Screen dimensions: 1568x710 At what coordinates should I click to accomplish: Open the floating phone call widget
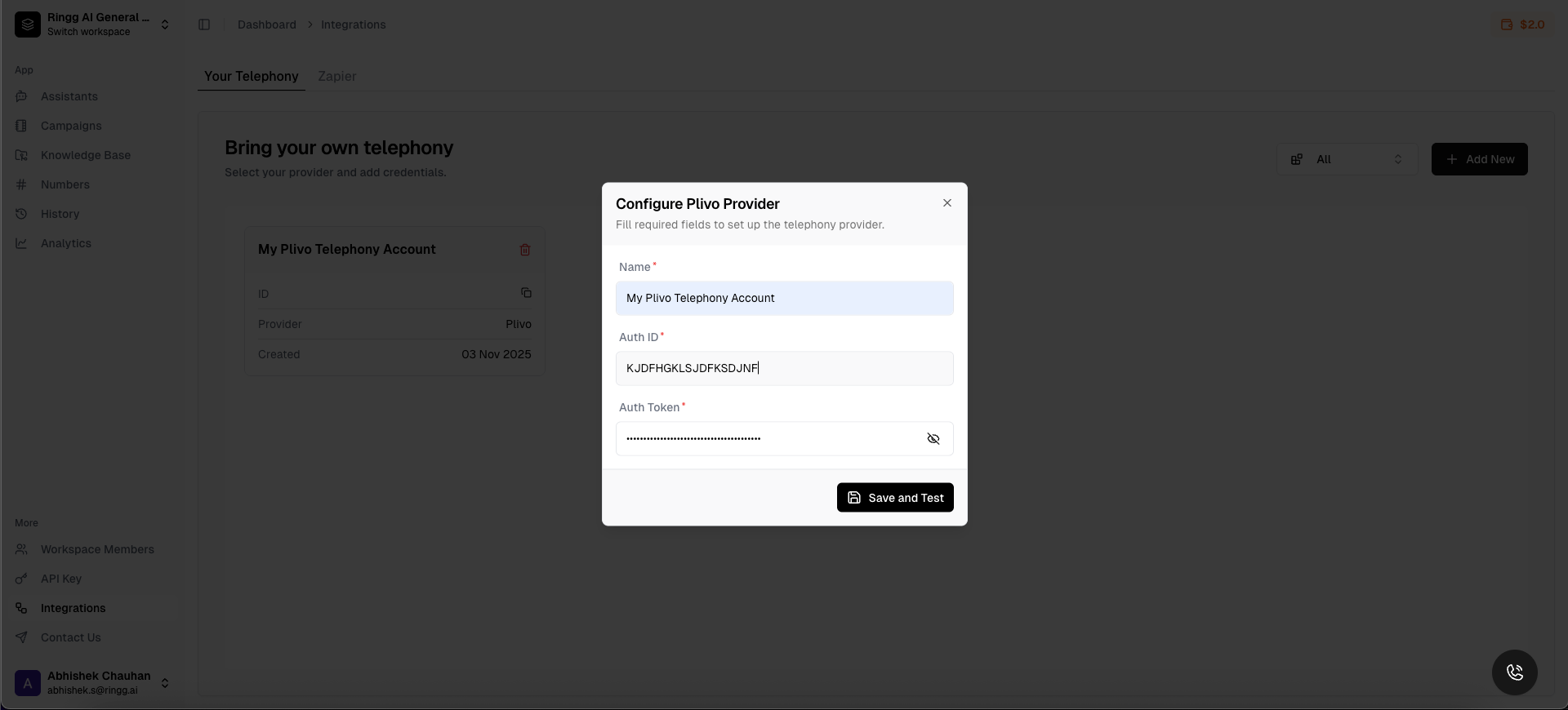pos(1515,672)
